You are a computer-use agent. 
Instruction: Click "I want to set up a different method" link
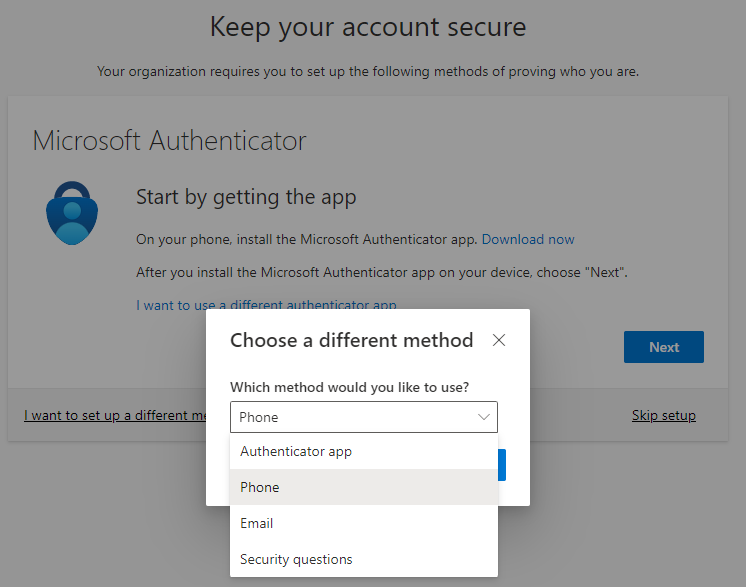tap(115, 415)
